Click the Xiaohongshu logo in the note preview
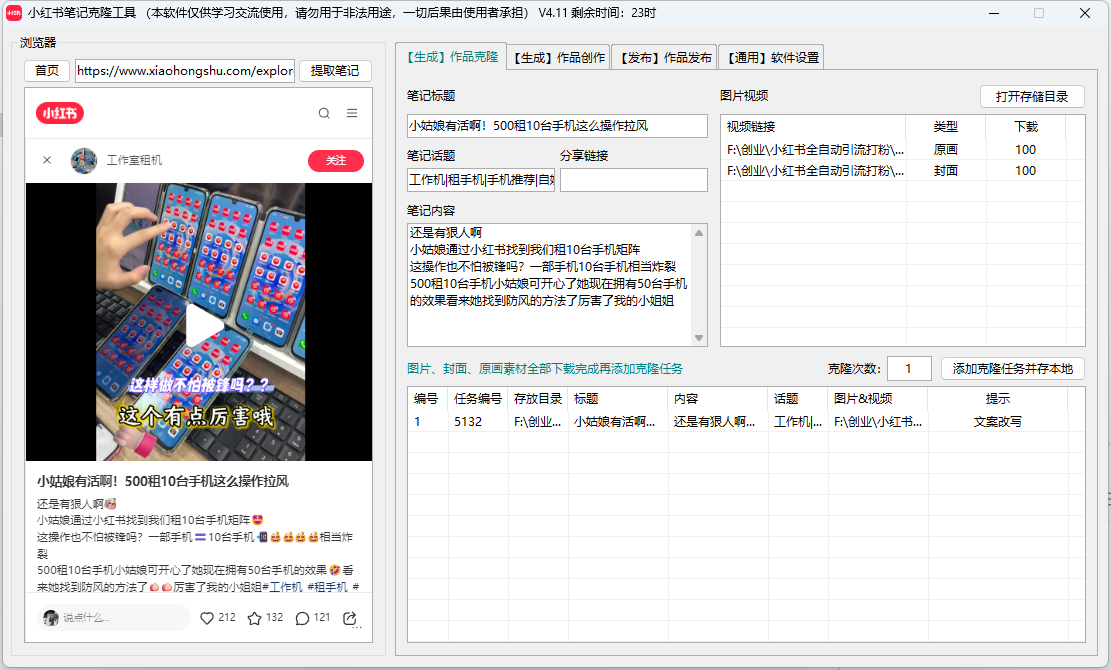 pos(62,113)
